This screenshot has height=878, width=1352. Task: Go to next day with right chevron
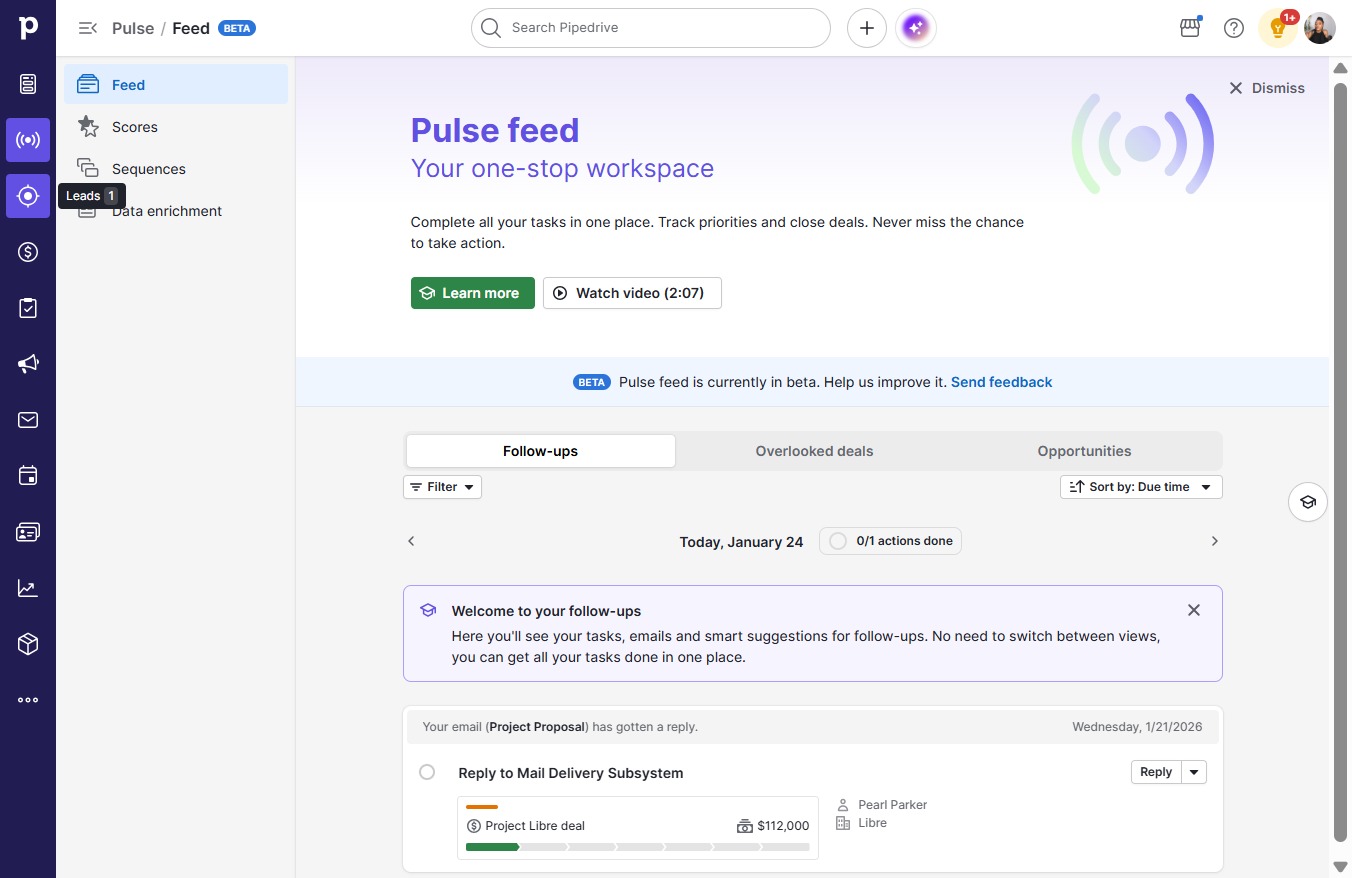(1215, 541)
